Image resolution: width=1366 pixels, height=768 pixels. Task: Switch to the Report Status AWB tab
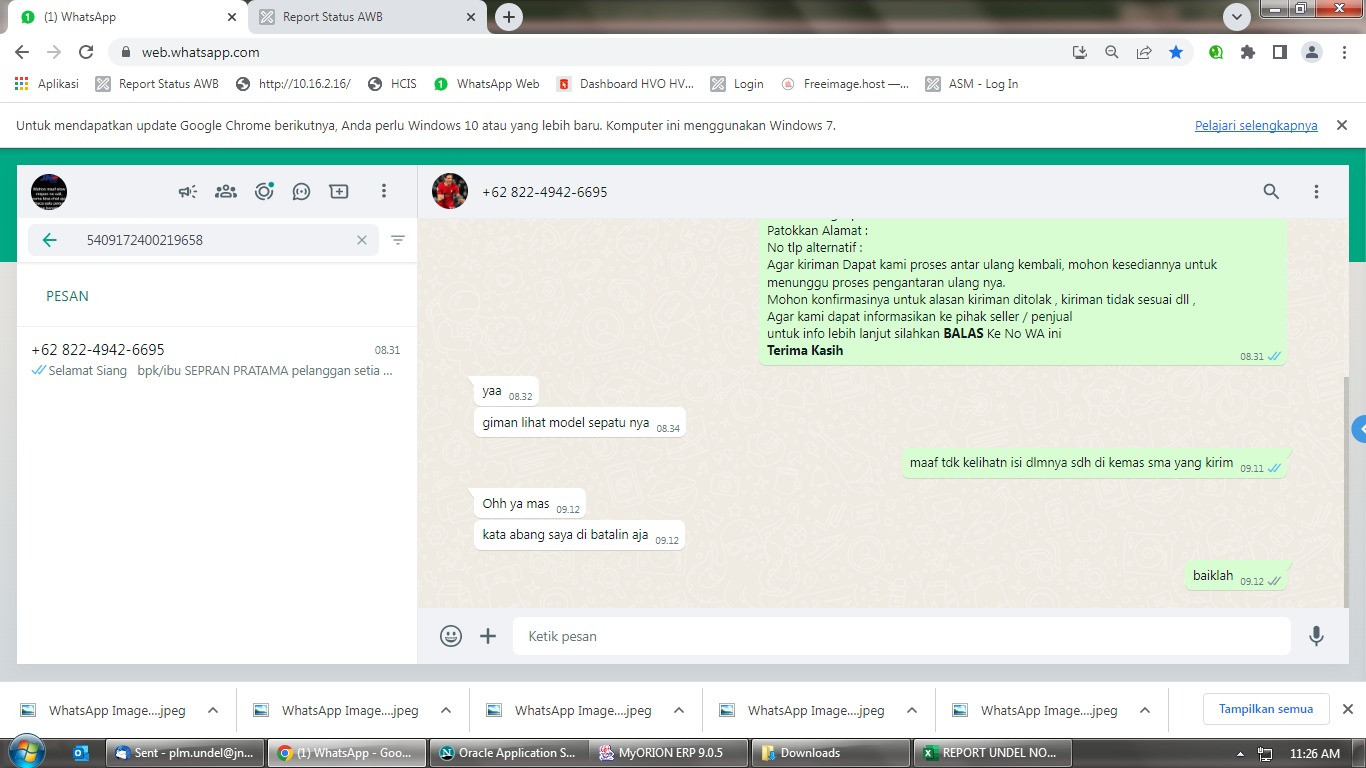click(x=365, y=17)
